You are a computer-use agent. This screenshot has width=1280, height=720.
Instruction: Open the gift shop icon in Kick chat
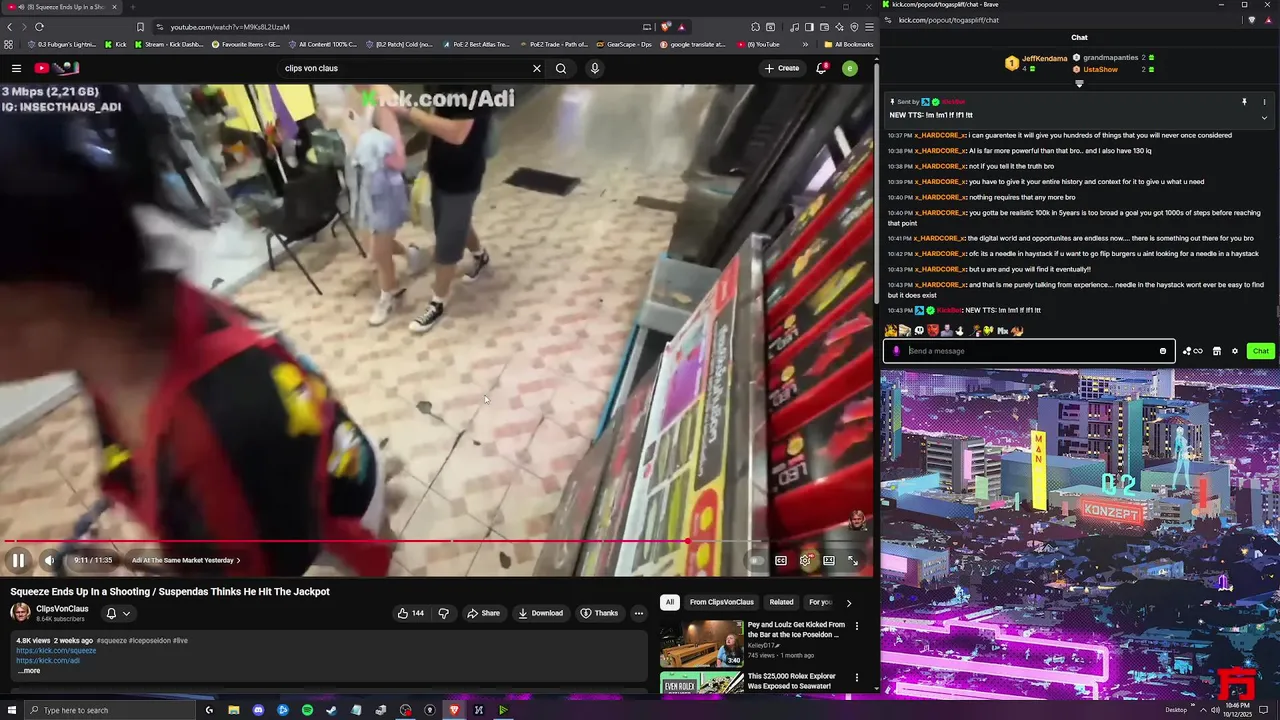(x=1216, y=351)
